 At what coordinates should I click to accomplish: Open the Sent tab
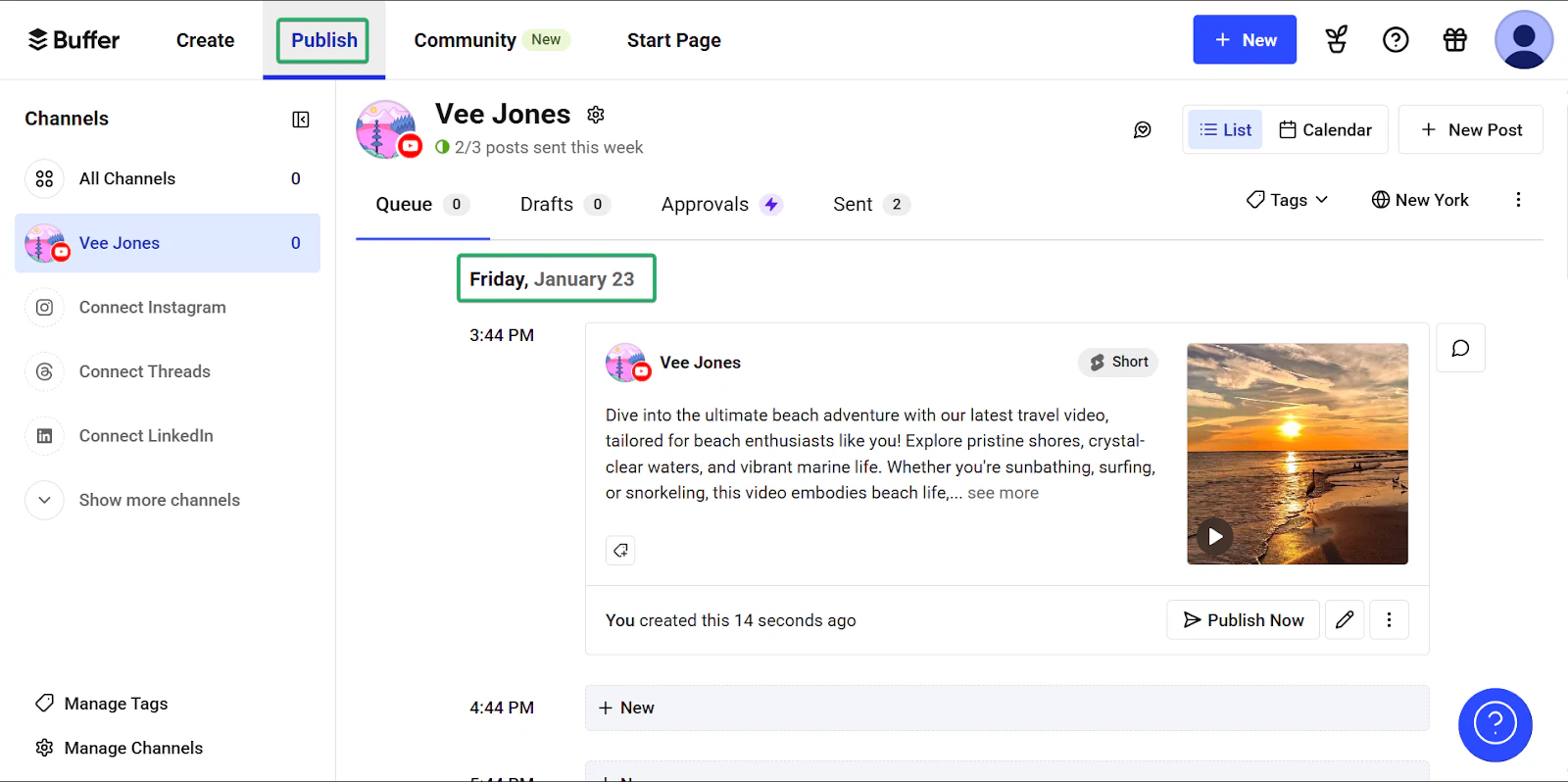tap(871, 204)
